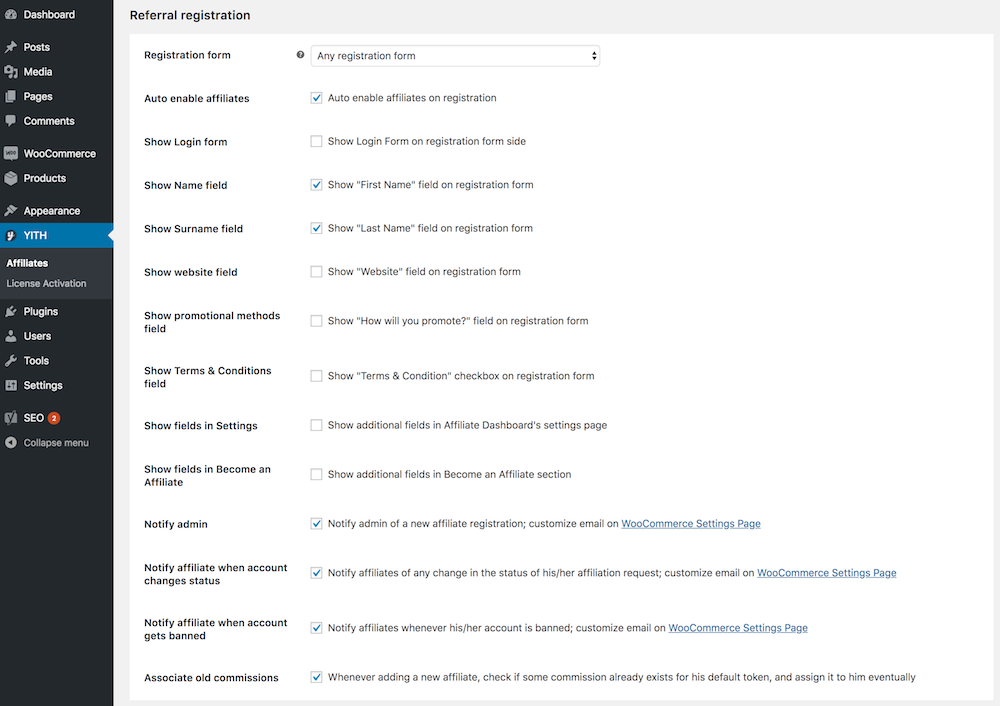Click the Plugins plug icon
1000x706 pixels.
(11, 312)
